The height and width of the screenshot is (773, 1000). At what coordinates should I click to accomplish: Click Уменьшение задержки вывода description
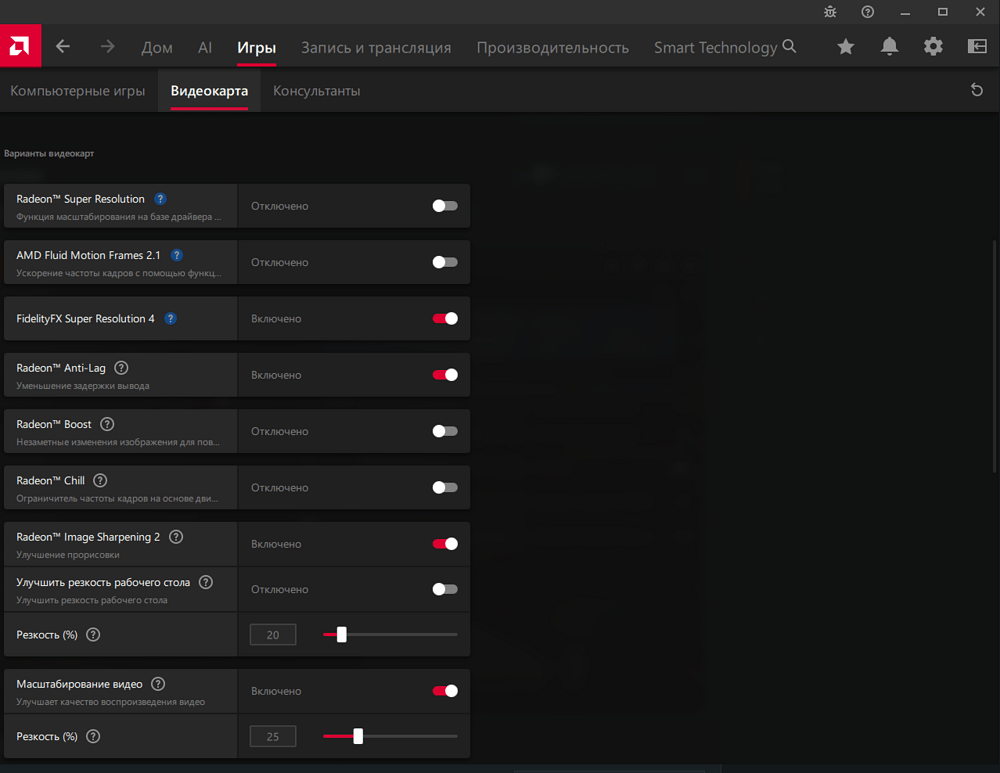coord(83,386)
